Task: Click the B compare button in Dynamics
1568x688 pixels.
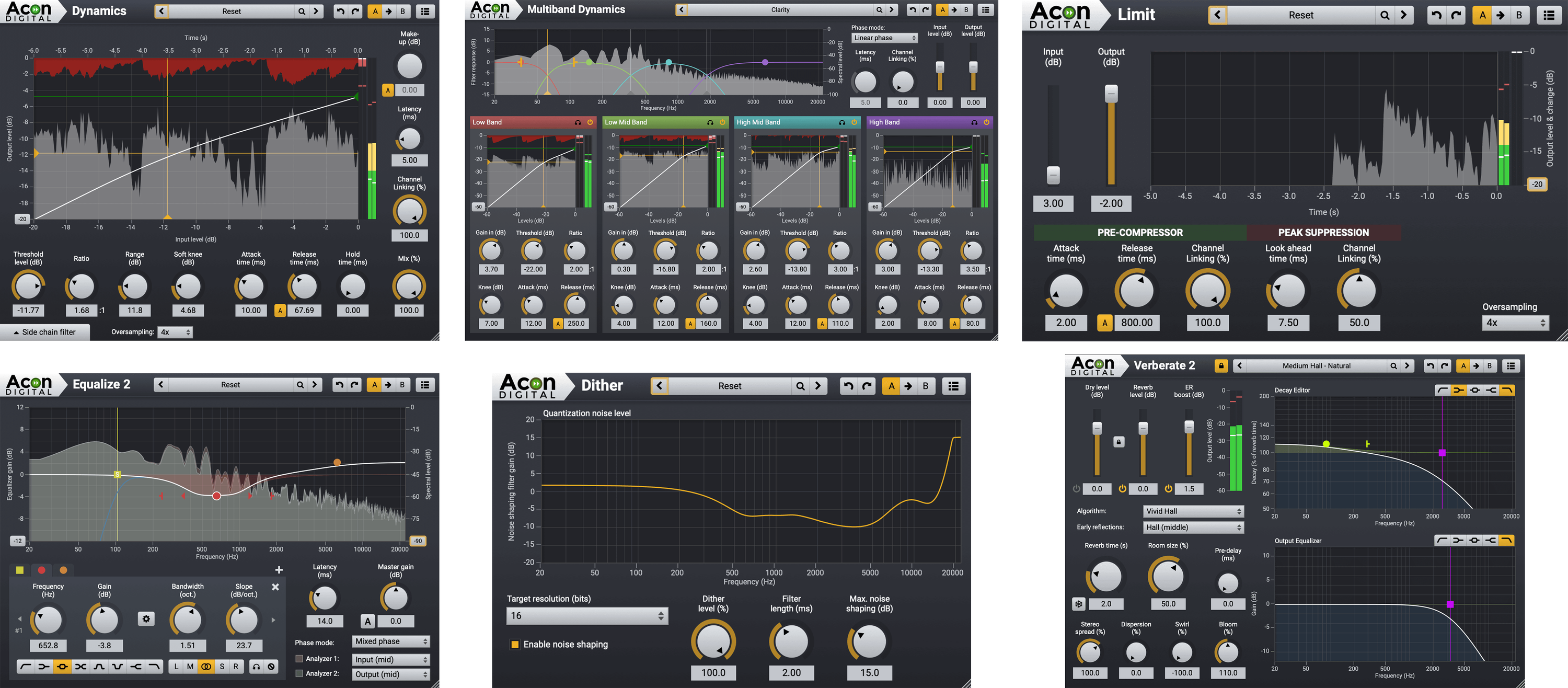Action: point(402,11)
